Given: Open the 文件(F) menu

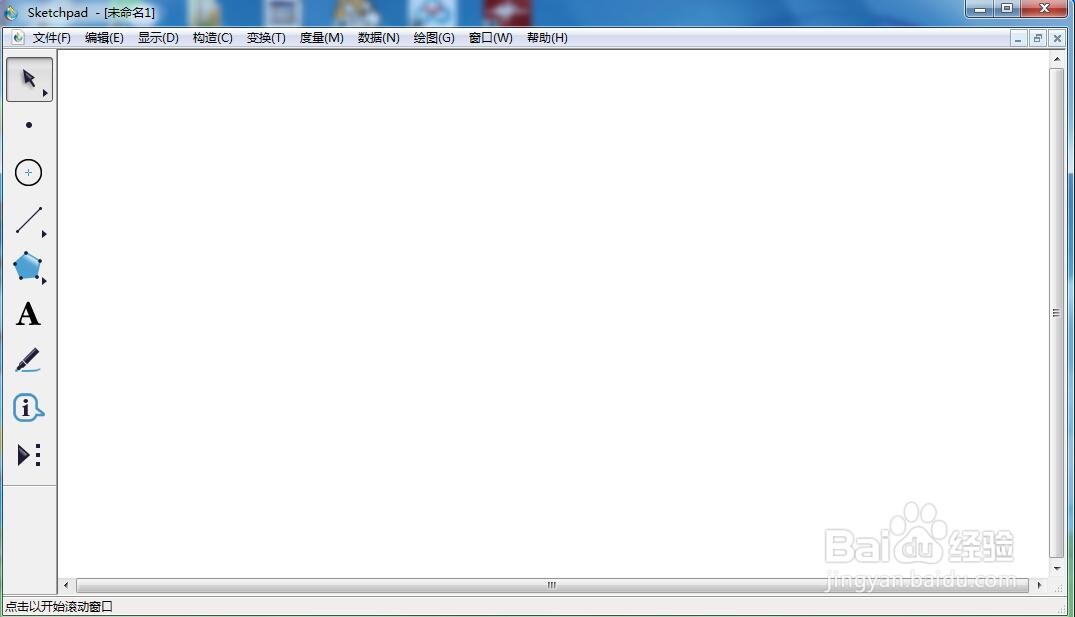Looking at the screenshot, I should (x=51, y=38).
